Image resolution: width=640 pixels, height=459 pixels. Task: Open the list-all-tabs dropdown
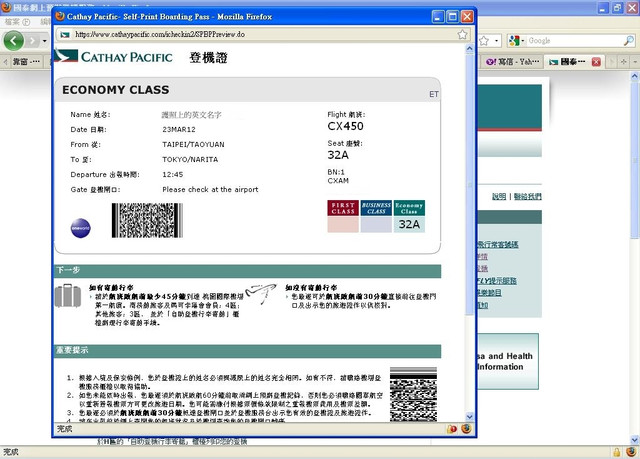click(635, 62)
